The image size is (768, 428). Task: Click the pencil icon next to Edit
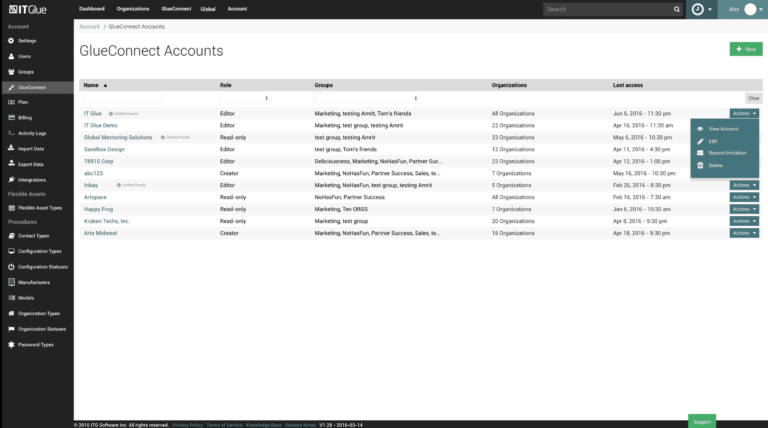pyautogui.click(x=700, y=141)
